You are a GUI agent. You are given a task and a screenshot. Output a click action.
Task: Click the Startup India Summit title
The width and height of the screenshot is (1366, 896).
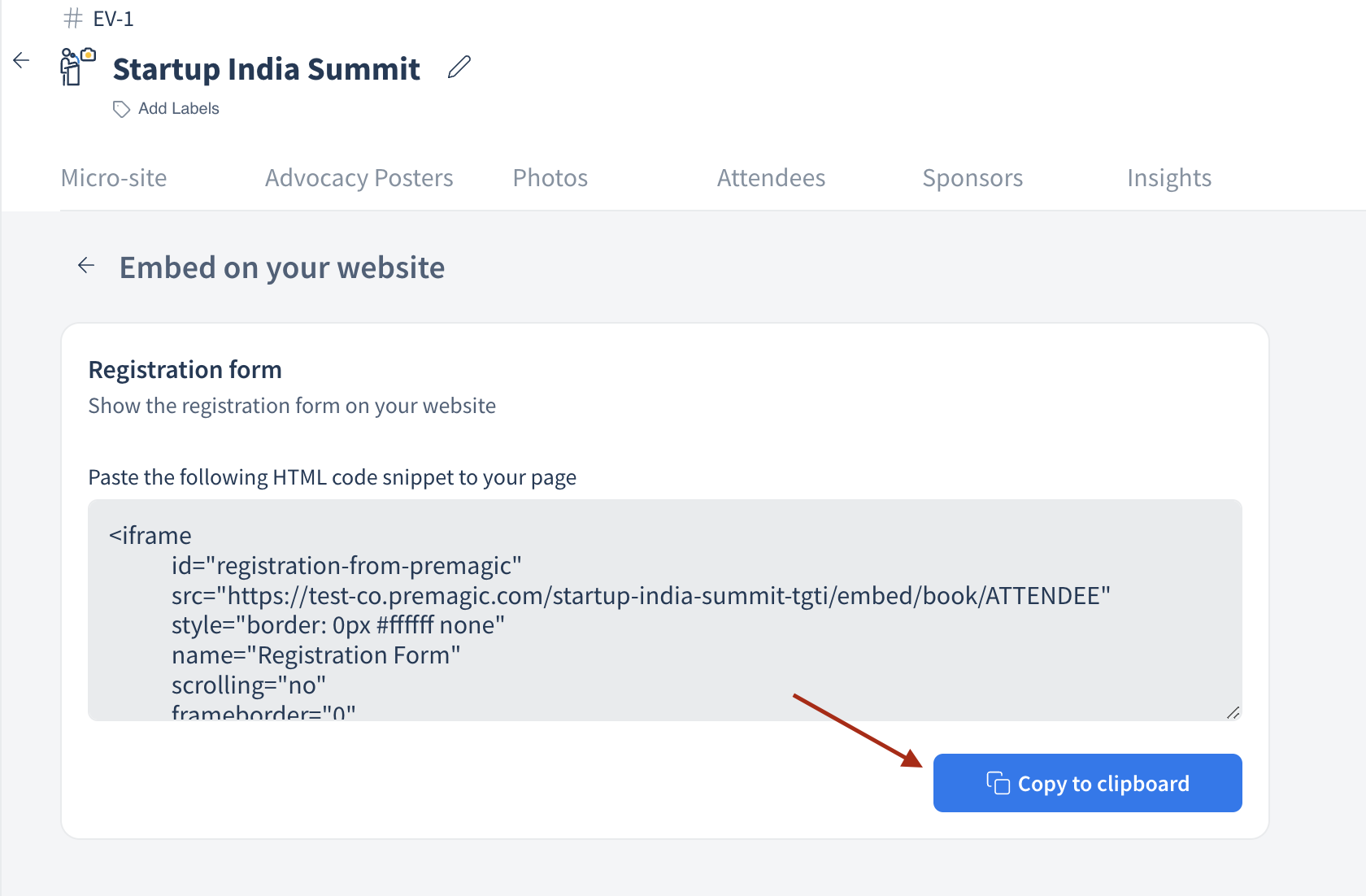pyautogui.click(x=267, y=69)
